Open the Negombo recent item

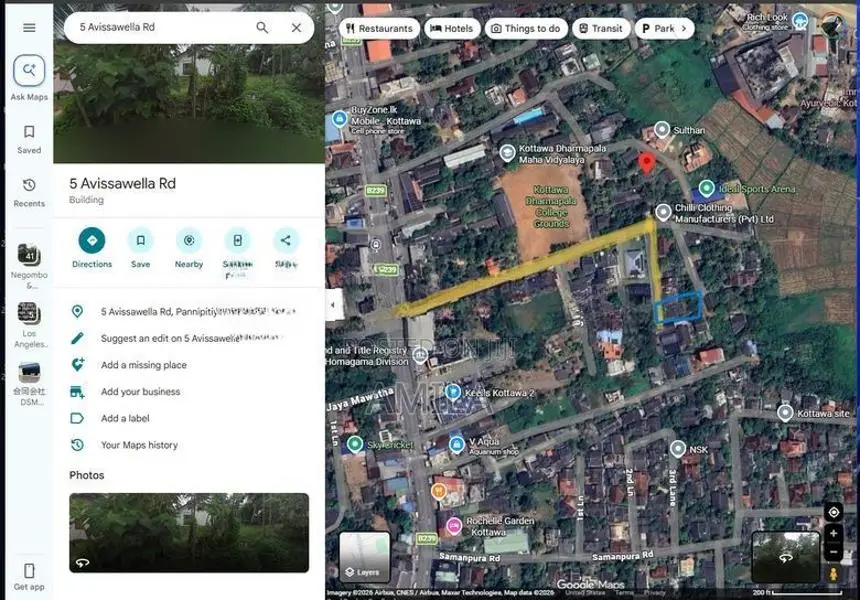pyautogui.click(x=29, y=265)
